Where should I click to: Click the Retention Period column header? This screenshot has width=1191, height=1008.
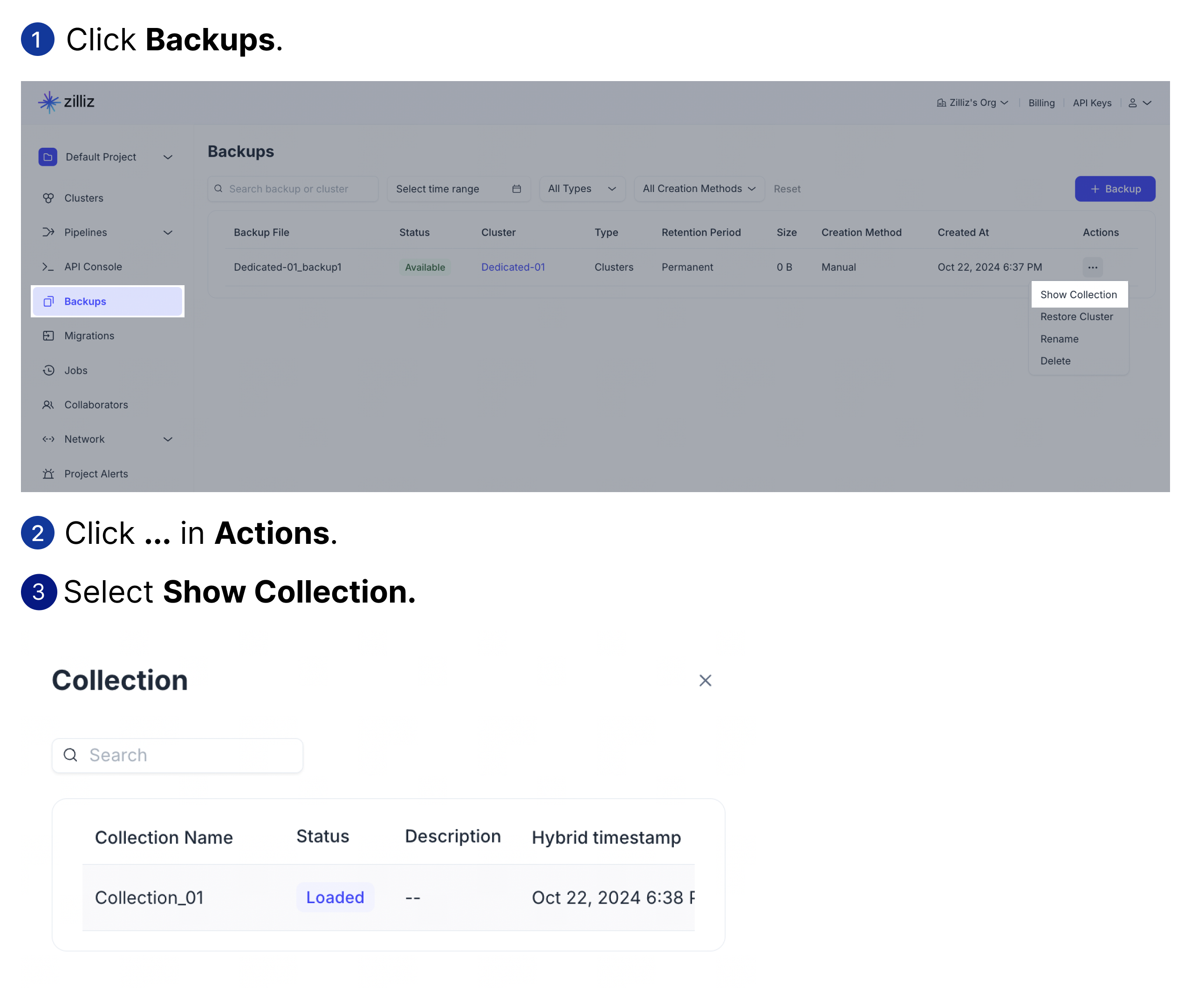(701, 233)
